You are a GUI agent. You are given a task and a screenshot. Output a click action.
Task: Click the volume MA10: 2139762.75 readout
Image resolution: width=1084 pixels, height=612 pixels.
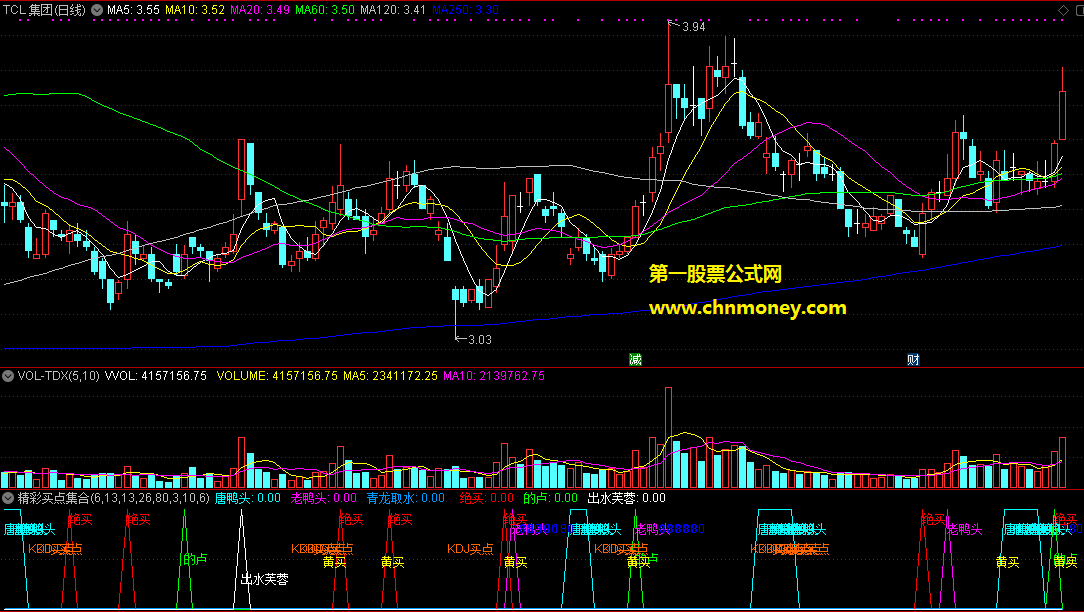(494, 376)
